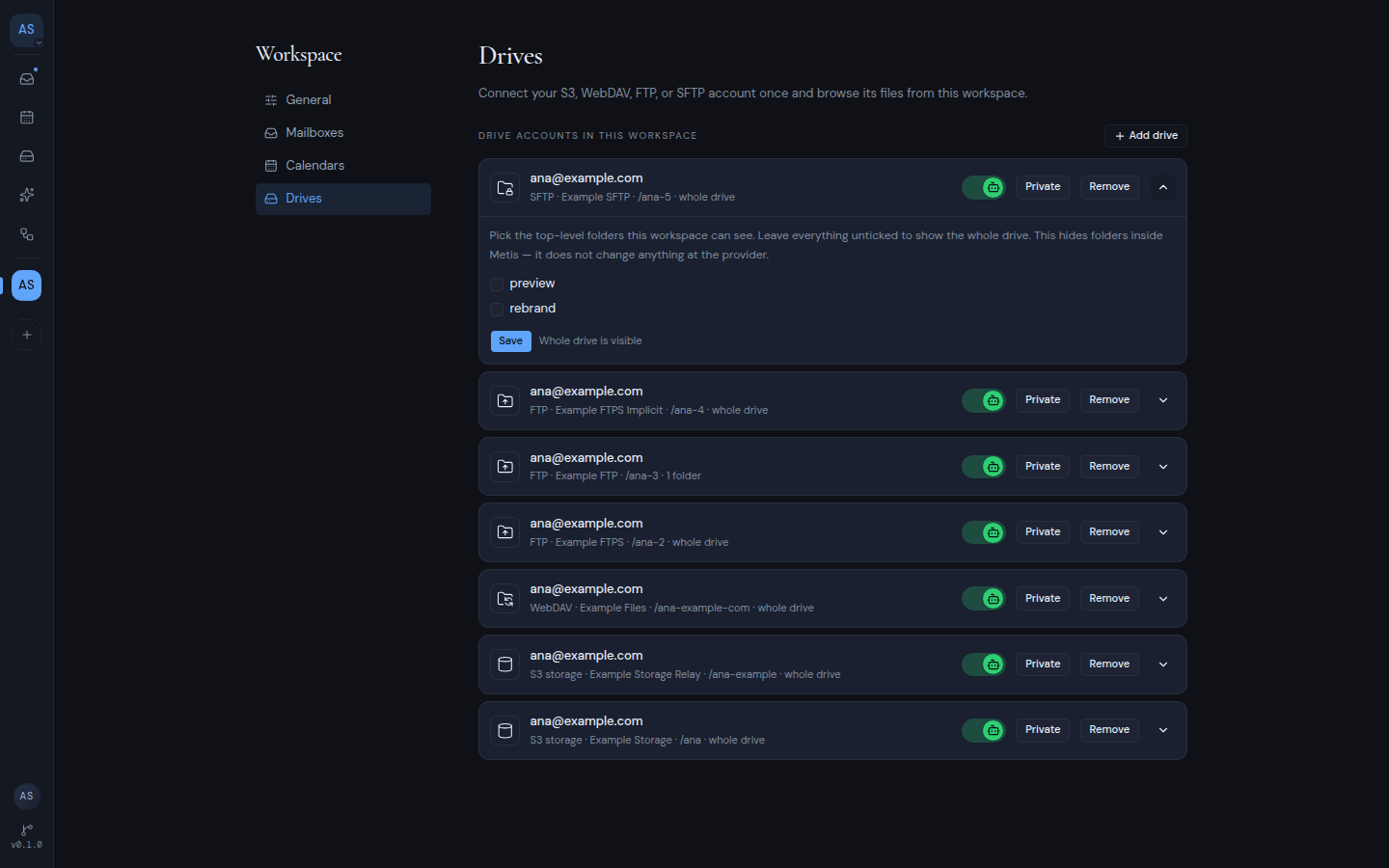Click the S3 bucket icon for the /ana drive
This screenshot has width=1389, height=868.
point(505,730)
